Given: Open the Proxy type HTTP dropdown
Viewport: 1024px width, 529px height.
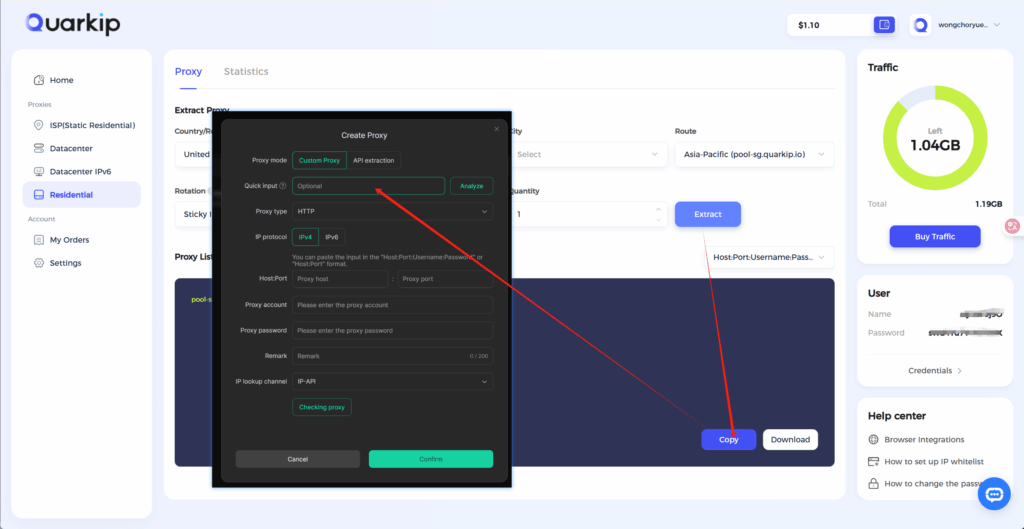Looking at the screenshot, I should point(392,211).
